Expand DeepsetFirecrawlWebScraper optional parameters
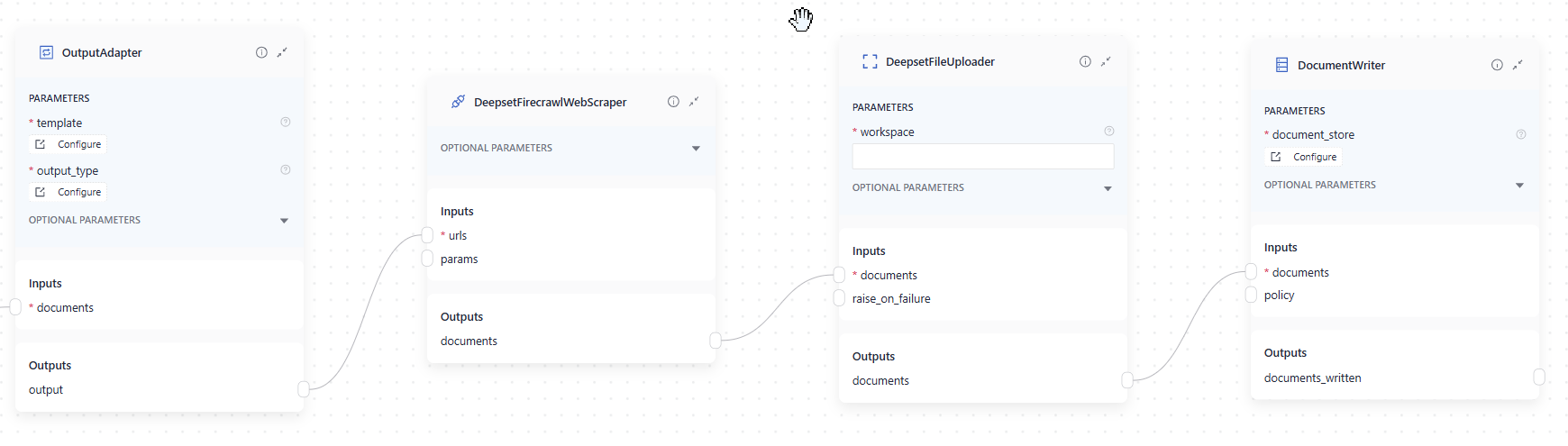The height and width of the screenshot is (446, 1568). [696, 149]
